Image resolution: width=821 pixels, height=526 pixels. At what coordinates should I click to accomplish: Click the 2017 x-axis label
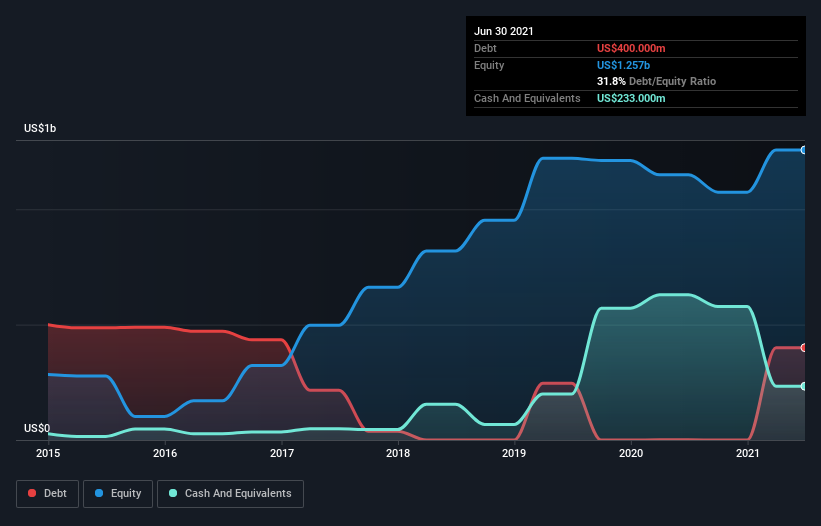coord(282,453)
